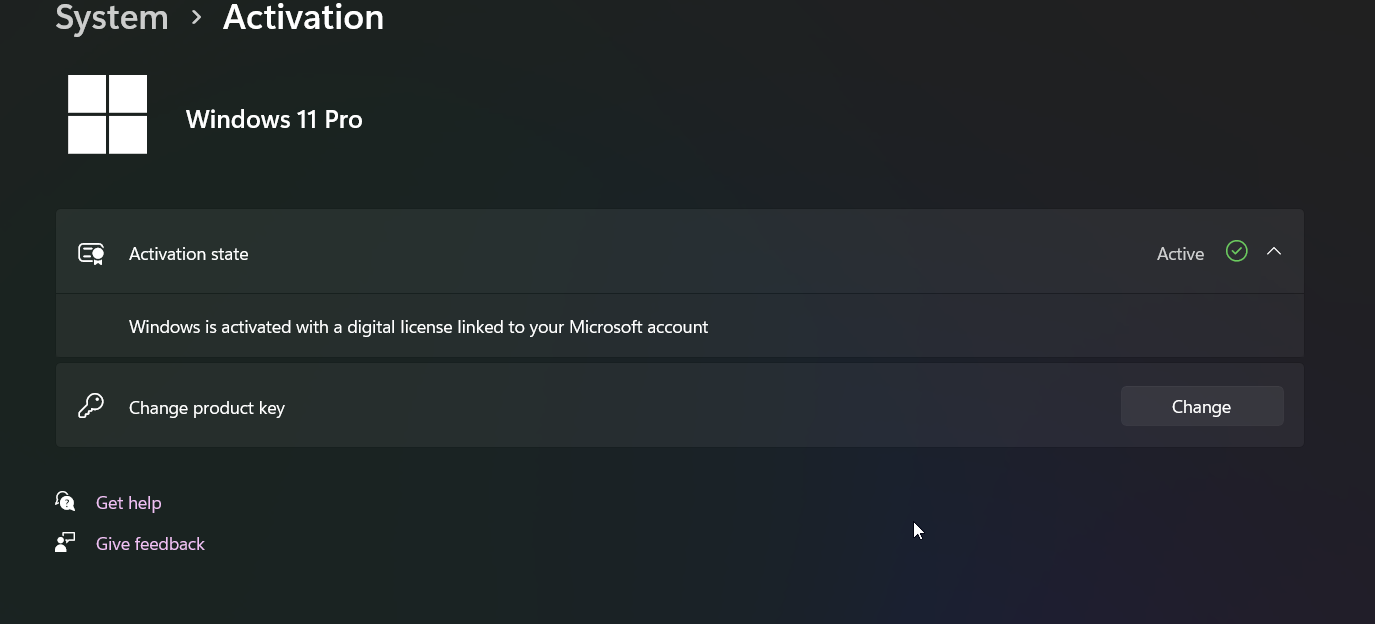Click the Active status text
The width and height of the screenshot is (1375, 624).
pos(1180,254)
